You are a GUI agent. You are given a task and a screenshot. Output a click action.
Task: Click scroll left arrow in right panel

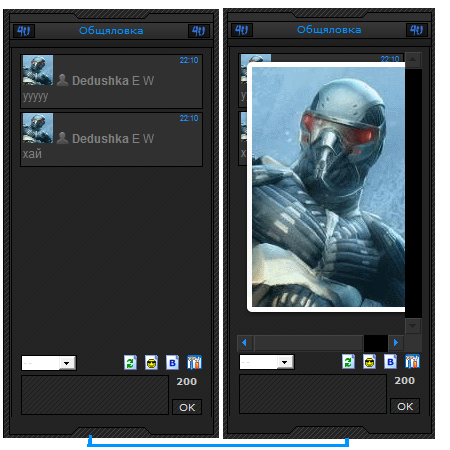(x=244, y=343)
